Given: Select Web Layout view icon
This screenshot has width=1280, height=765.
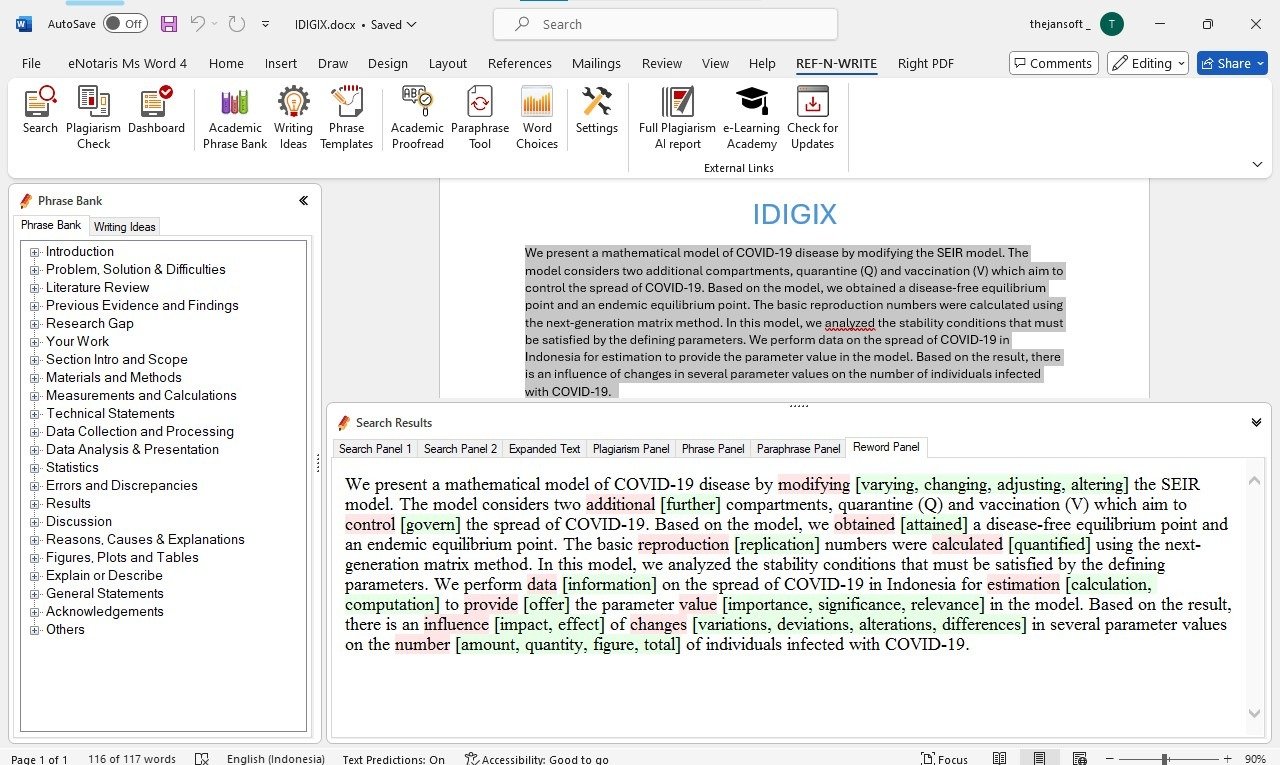Looking at the screenshot, I should (1079, 759).
